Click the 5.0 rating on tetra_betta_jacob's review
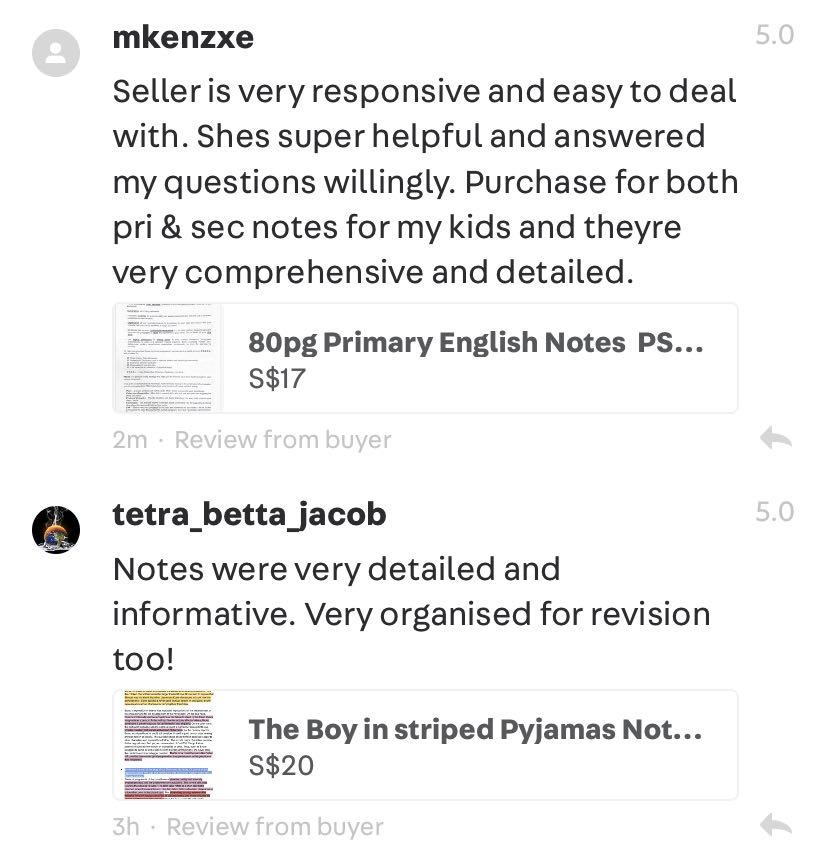The image size is (828, 856). tap(774, 512)
